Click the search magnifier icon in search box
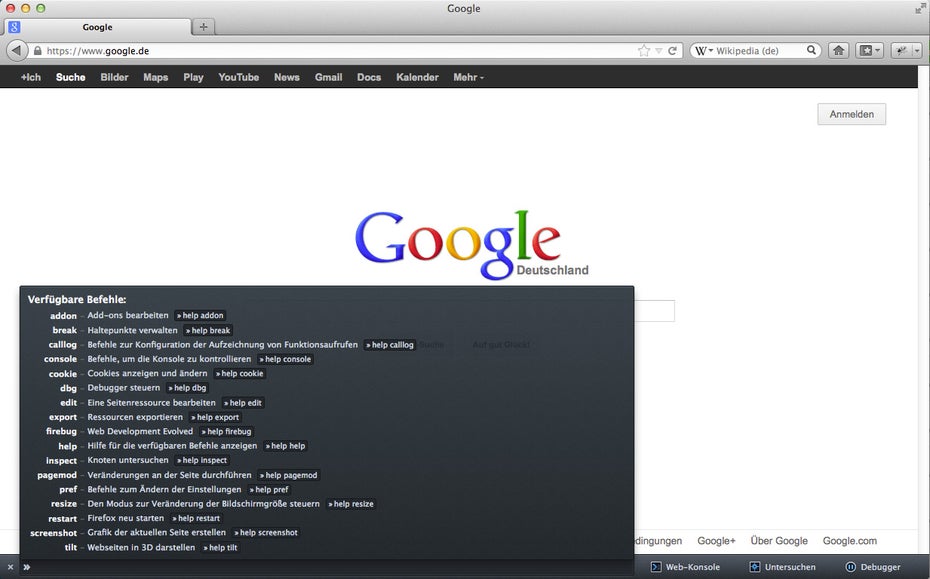This screenshot has height=579, width=930. point(812,50)
